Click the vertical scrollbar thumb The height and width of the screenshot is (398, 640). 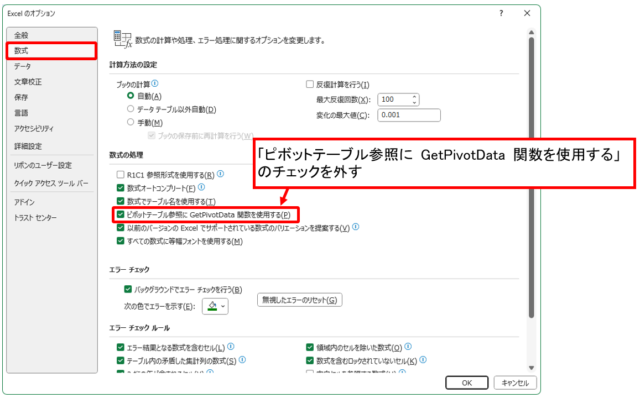click(x=531, y=178)
